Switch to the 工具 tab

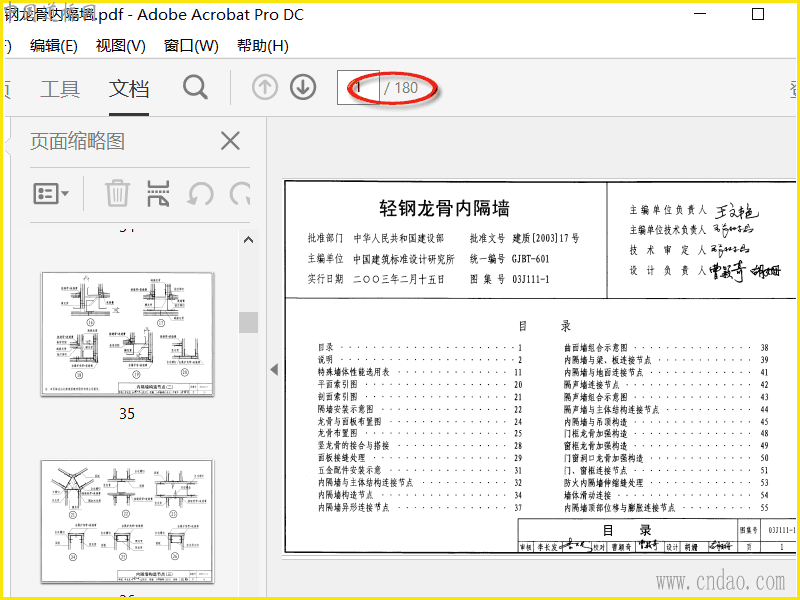pyautogui.click(x=60, y=89)
